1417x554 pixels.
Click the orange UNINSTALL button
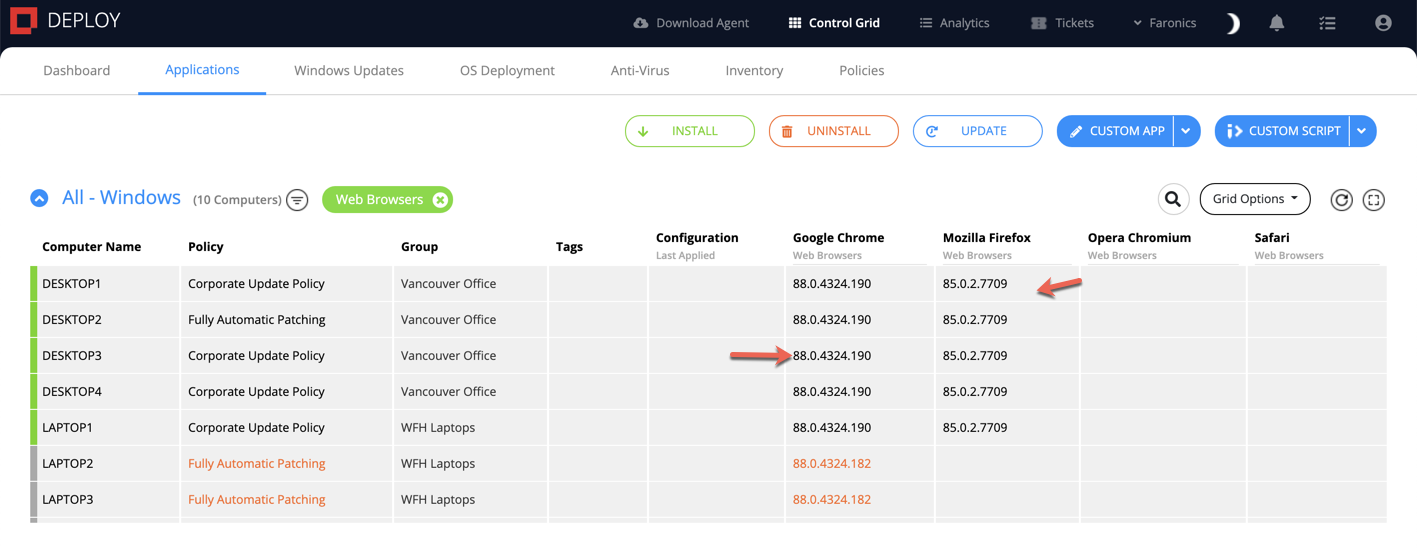point(834,131)
